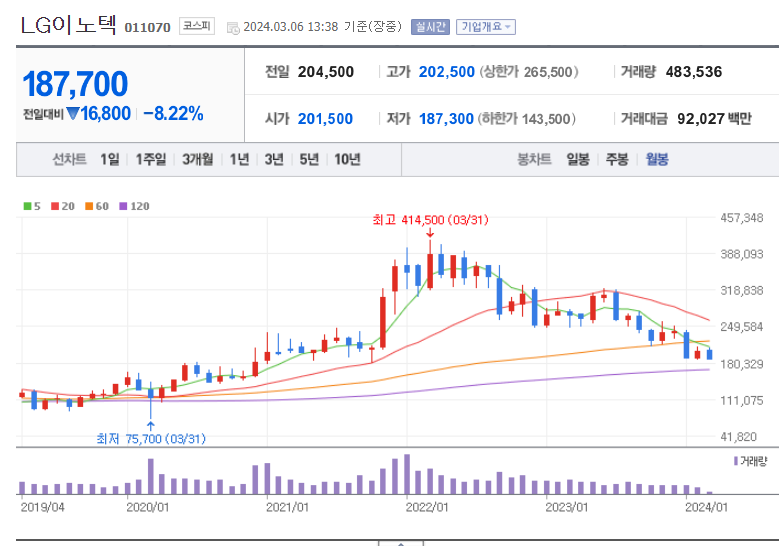Screen dimensions: 779x546
Task: Click the blue down triangle next to 16,800
Action: (73, 114)
